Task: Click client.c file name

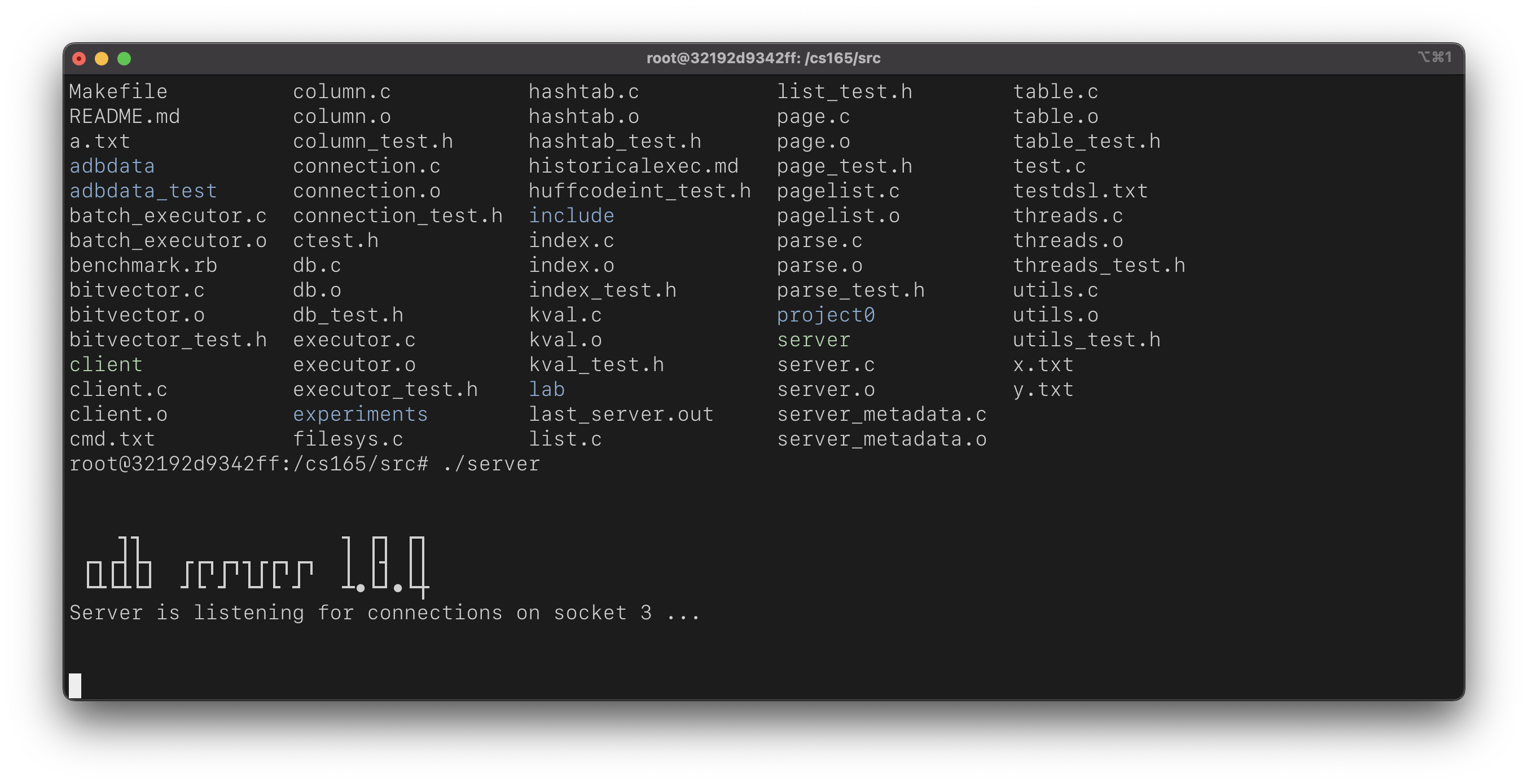Action: coord(118,390)
